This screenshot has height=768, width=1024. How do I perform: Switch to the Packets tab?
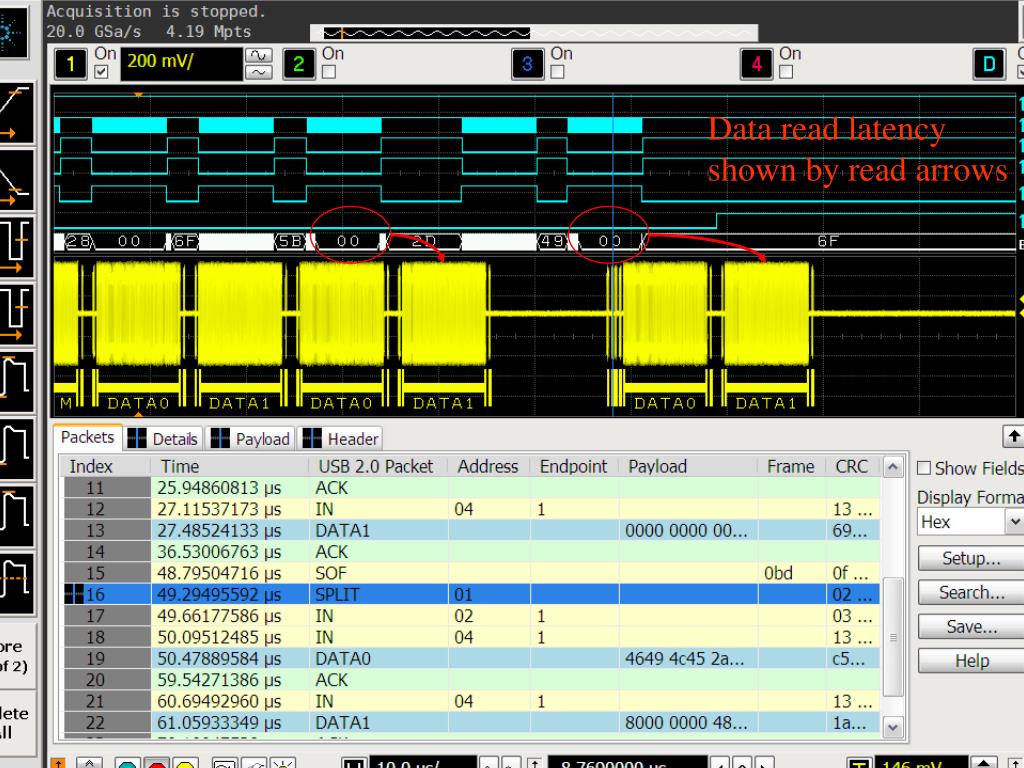coord(87,438)
